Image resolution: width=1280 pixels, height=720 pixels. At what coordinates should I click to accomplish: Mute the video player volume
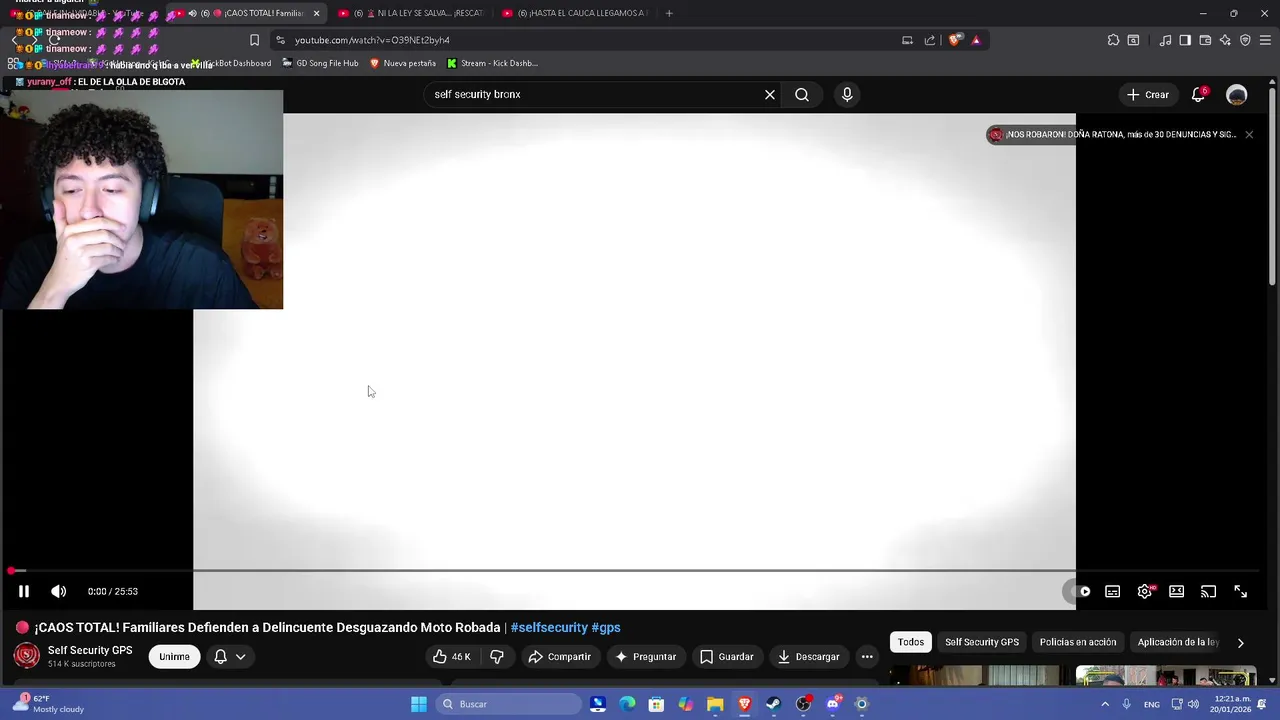(59, 591)
